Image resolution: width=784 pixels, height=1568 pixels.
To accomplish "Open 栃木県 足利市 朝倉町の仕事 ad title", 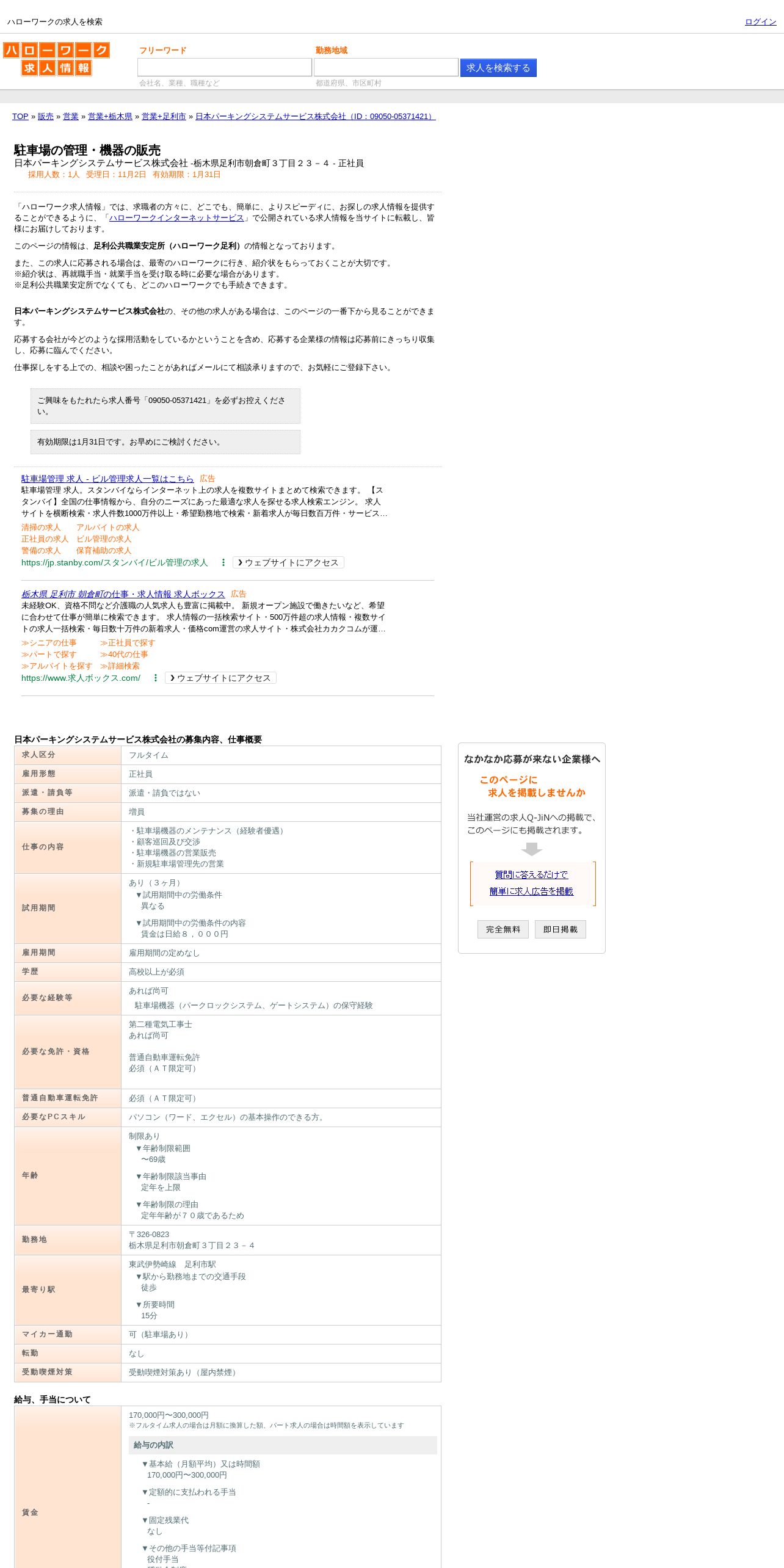I will [123, 594].
